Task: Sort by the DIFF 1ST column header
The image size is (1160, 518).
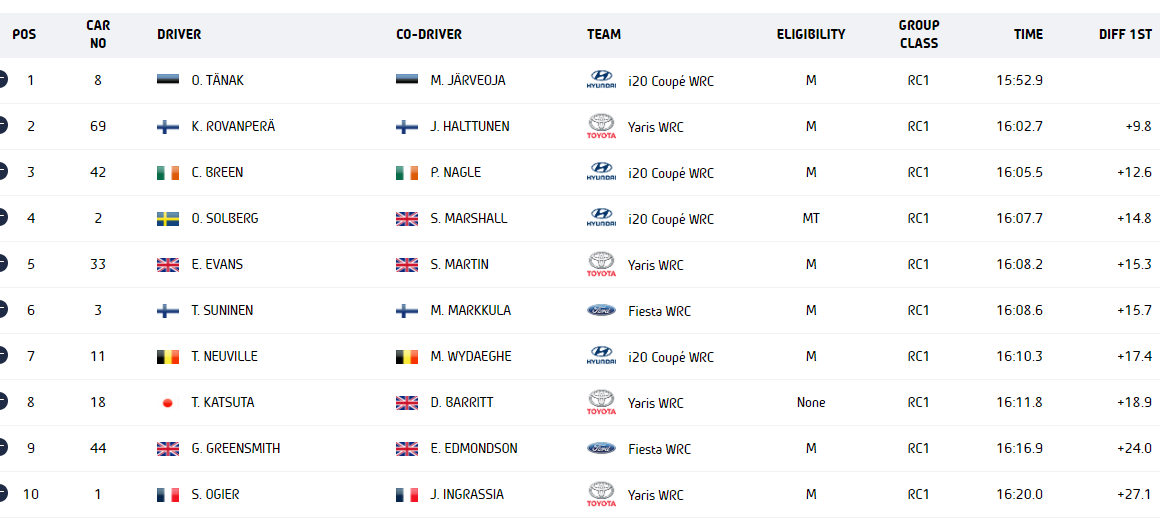Action: pyautogui.click(x=1125, y=34)
